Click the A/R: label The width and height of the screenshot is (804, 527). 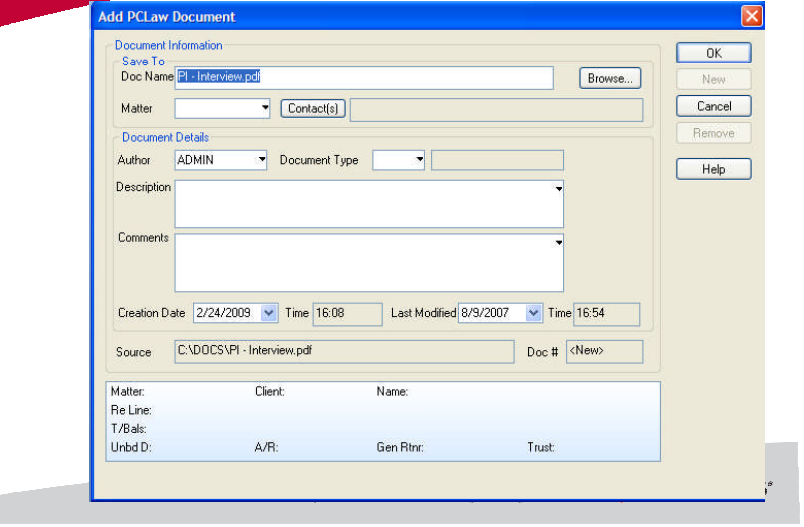[267, 447]
